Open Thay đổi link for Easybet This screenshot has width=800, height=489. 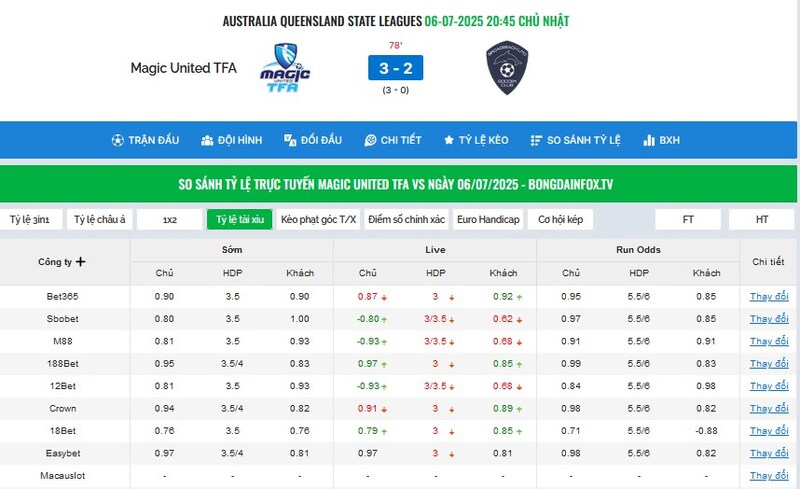tap(769, 454)
